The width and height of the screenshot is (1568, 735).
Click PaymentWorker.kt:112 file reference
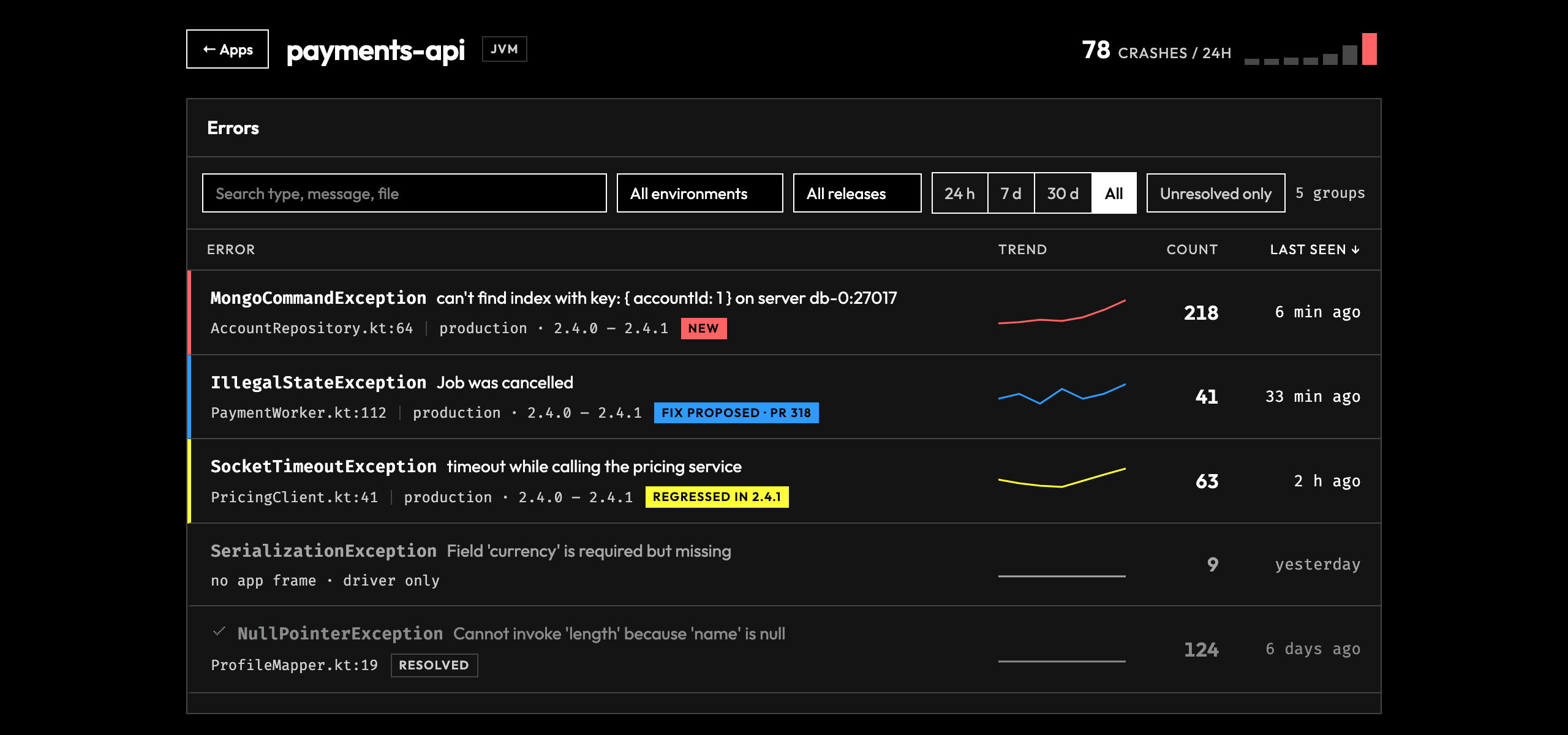click(x=298, y=413)
